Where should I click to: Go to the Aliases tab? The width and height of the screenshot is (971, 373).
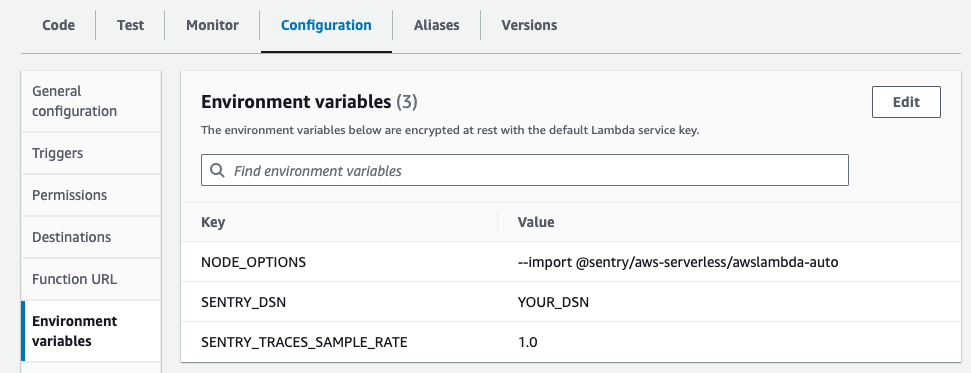click(x=437, y=25)
